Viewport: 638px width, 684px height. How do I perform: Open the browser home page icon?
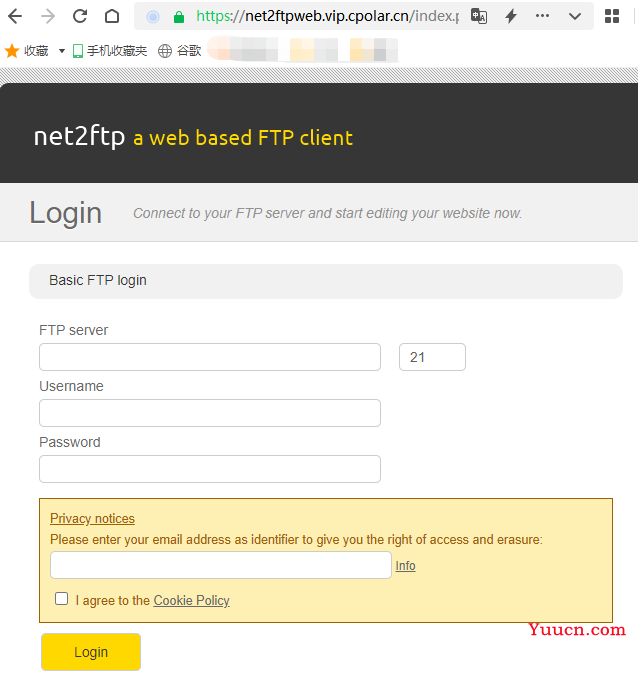[112, 17]
